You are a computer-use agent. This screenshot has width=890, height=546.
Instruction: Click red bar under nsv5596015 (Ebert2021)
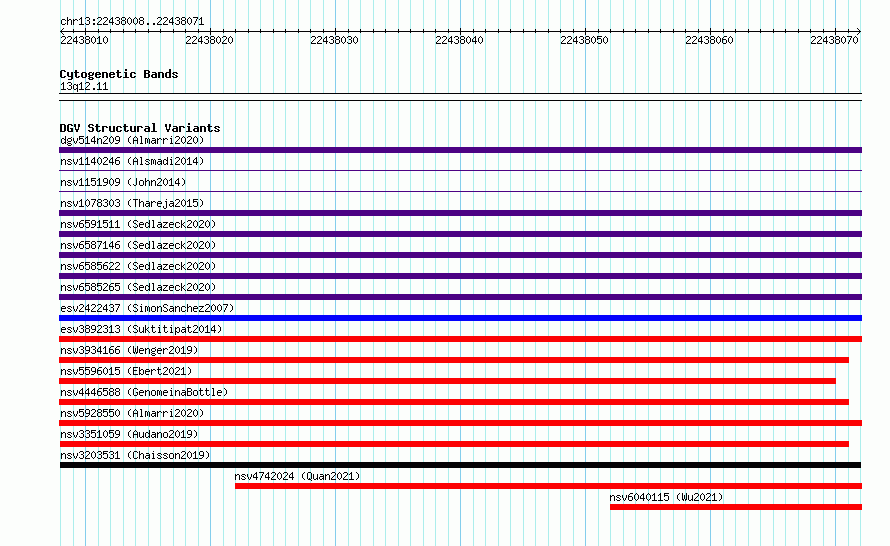447,381
